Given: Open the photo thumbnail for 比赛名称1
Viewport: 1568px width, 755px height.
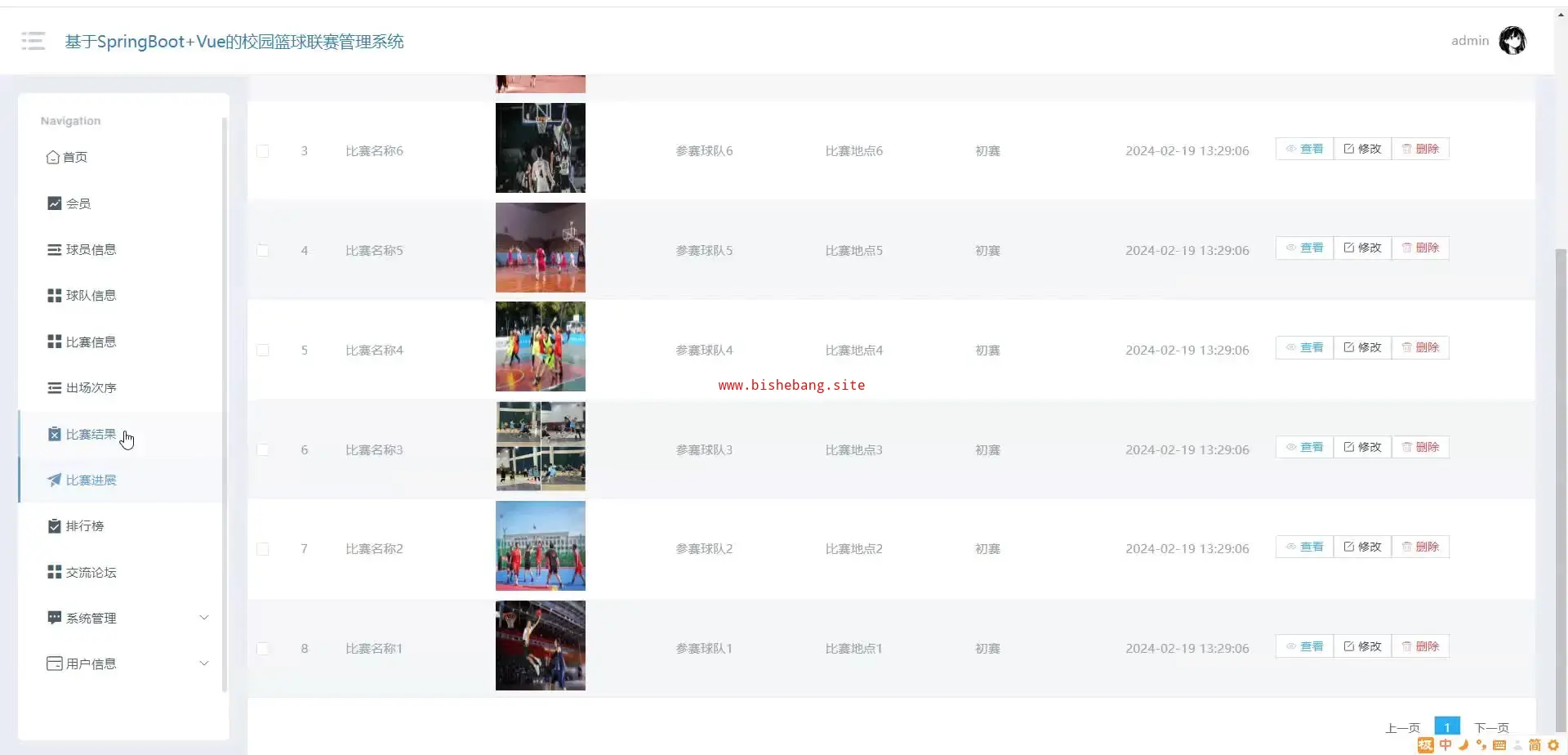Looking at the screenshot, I should 541,646.
